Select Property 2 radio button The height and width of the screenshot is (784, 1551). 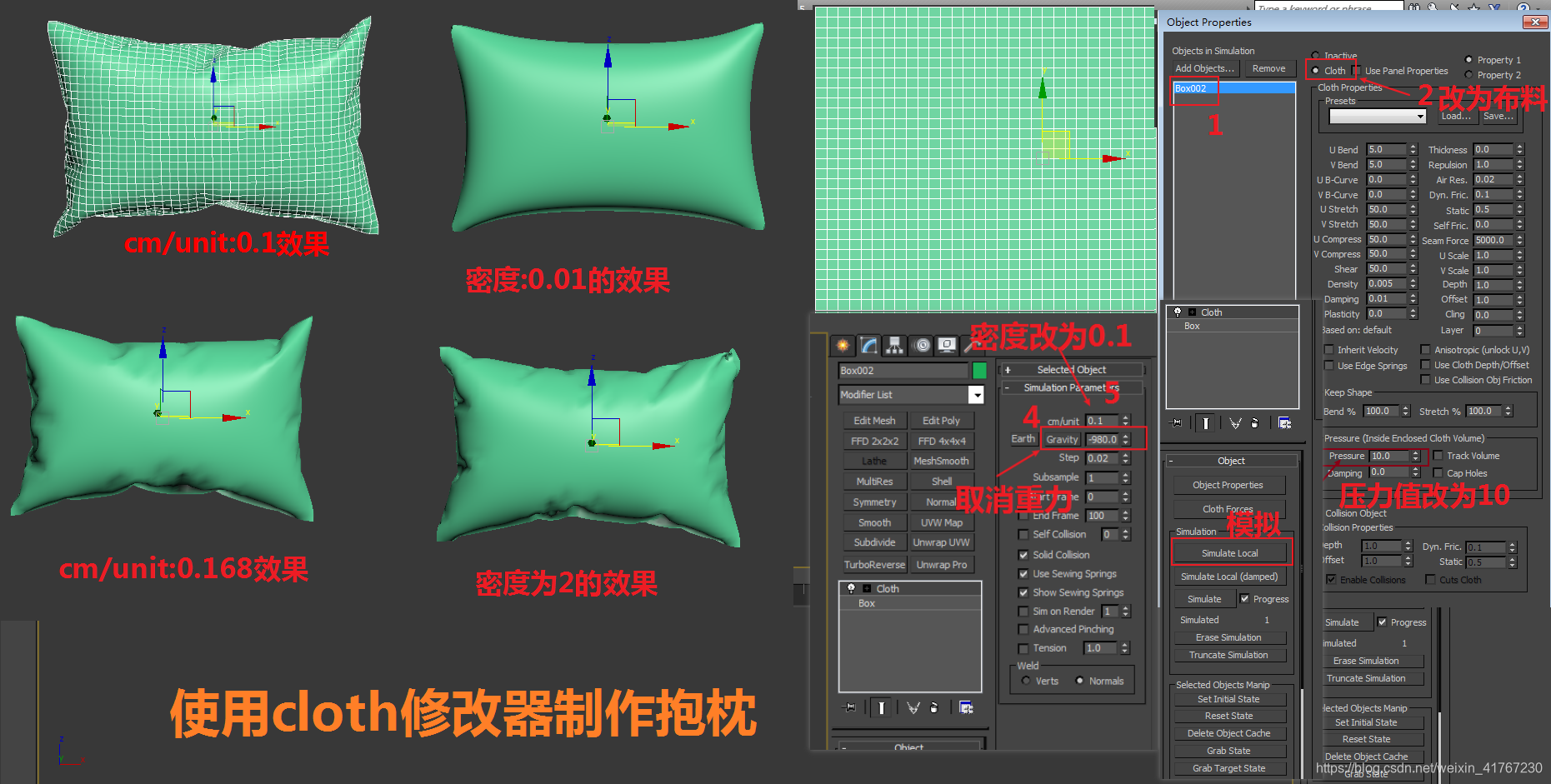(1468, 75)
